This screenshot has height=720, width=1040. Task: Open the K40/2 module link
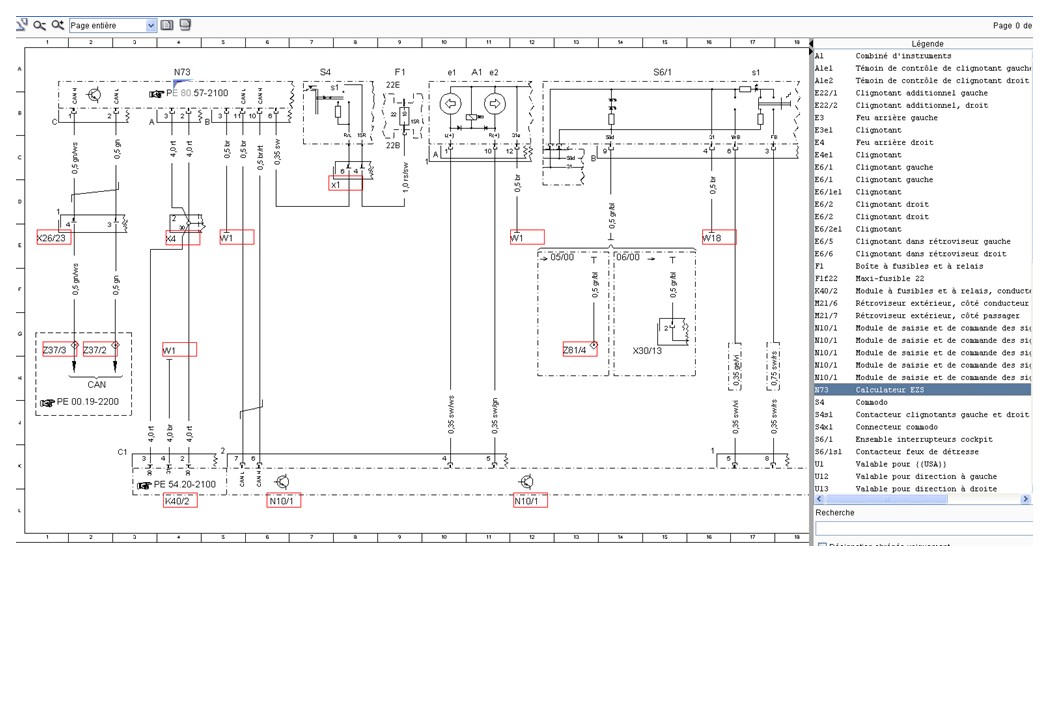coord(180,501)
